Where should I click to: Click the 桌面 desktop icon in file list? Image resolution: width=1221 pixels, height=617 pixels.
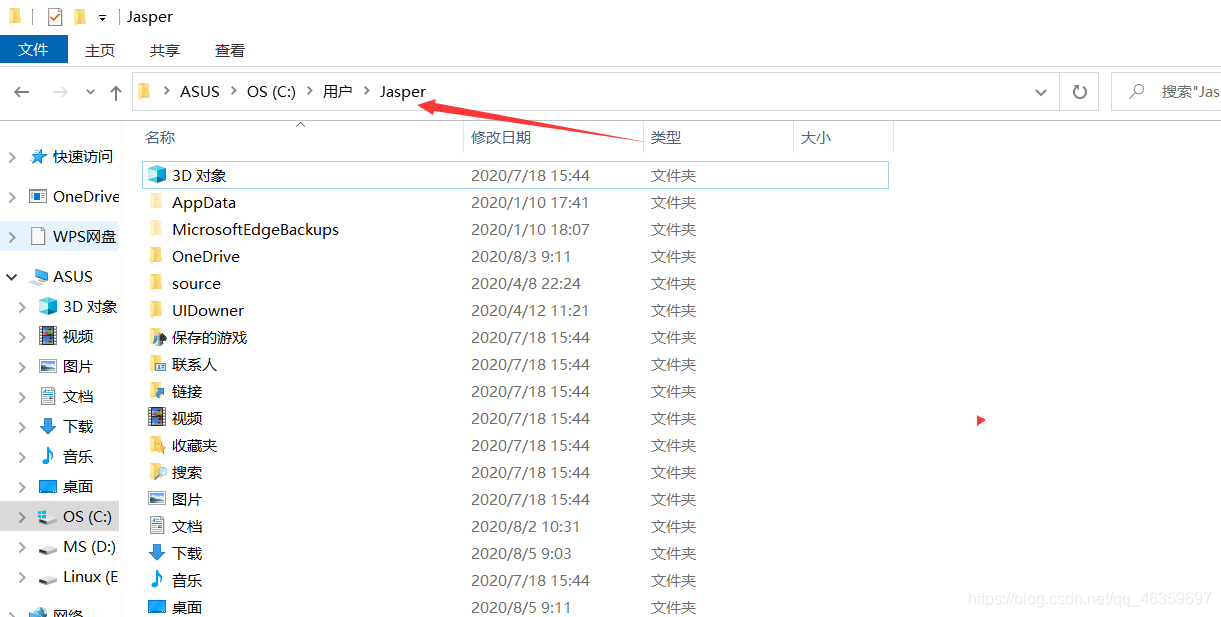156,607
